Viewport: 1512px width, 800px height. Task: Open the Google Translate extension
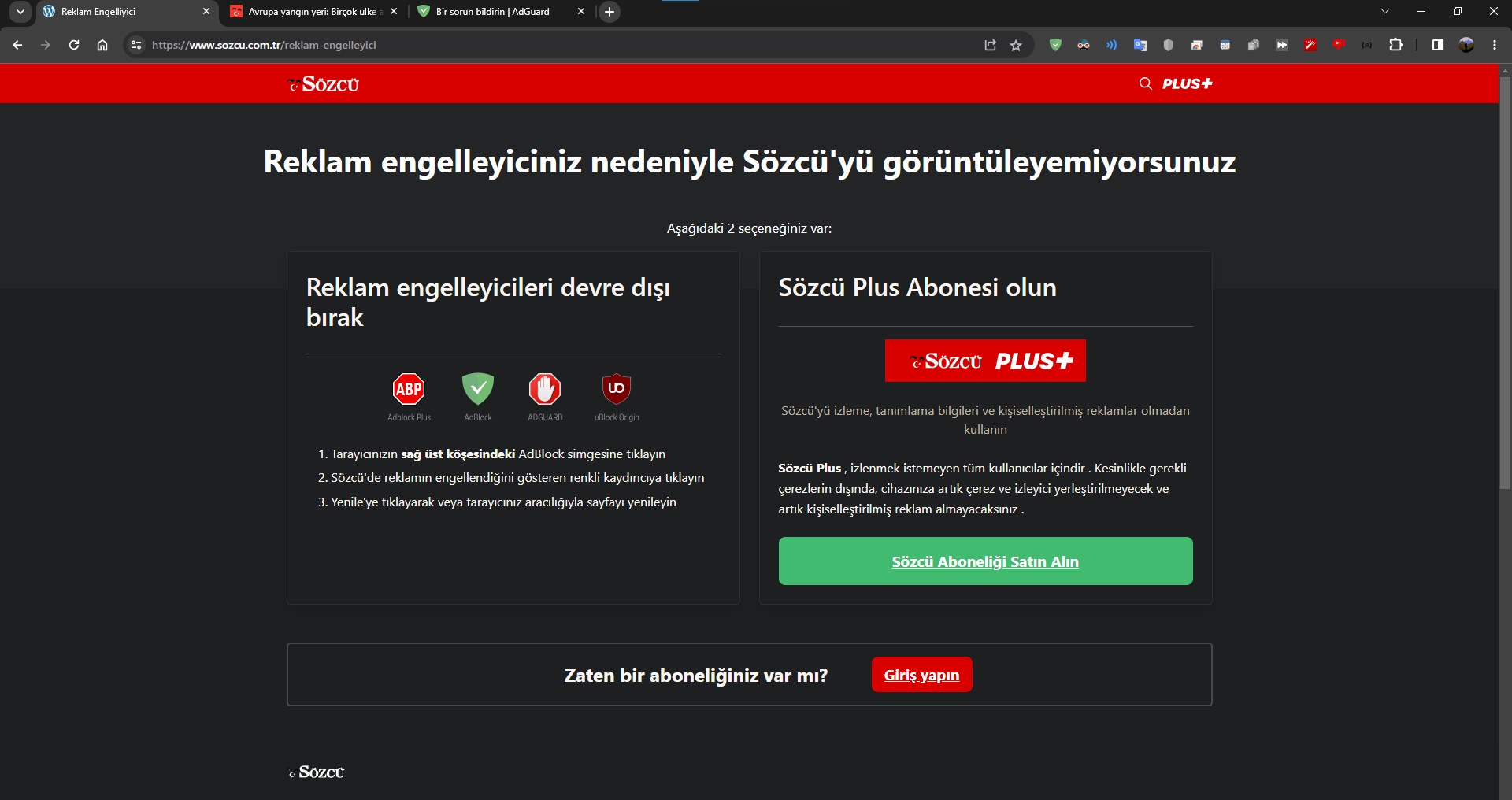[1140, 45]
